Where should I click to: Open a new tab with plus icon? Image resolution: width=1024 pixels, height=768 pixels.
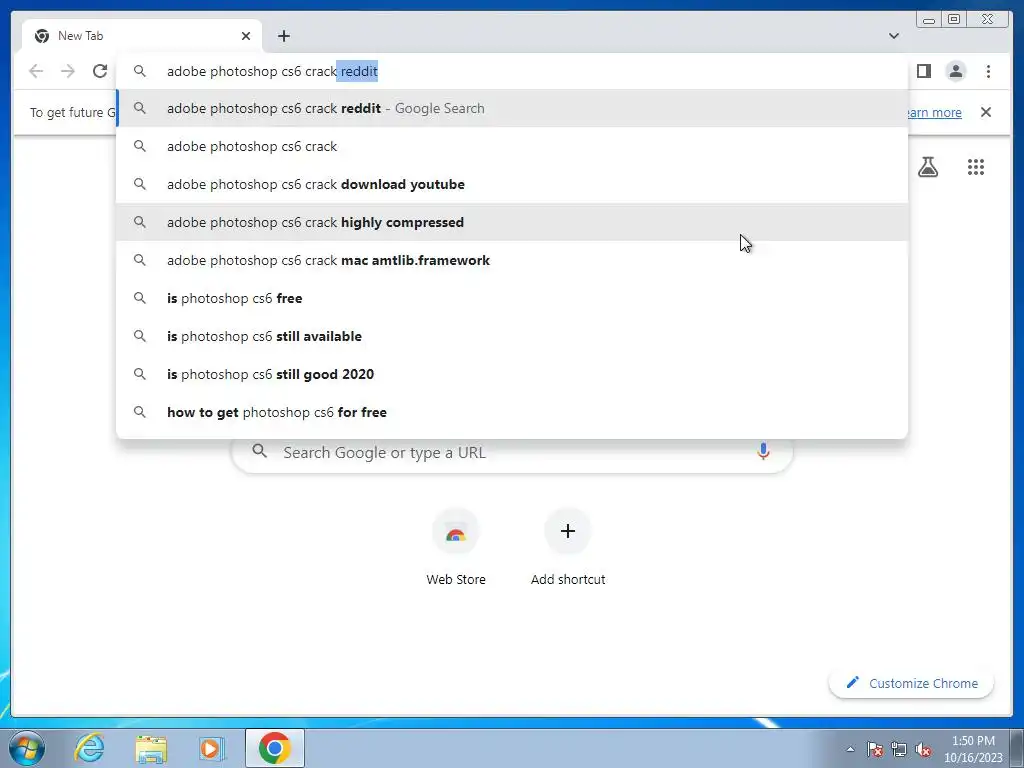point(283,36)
